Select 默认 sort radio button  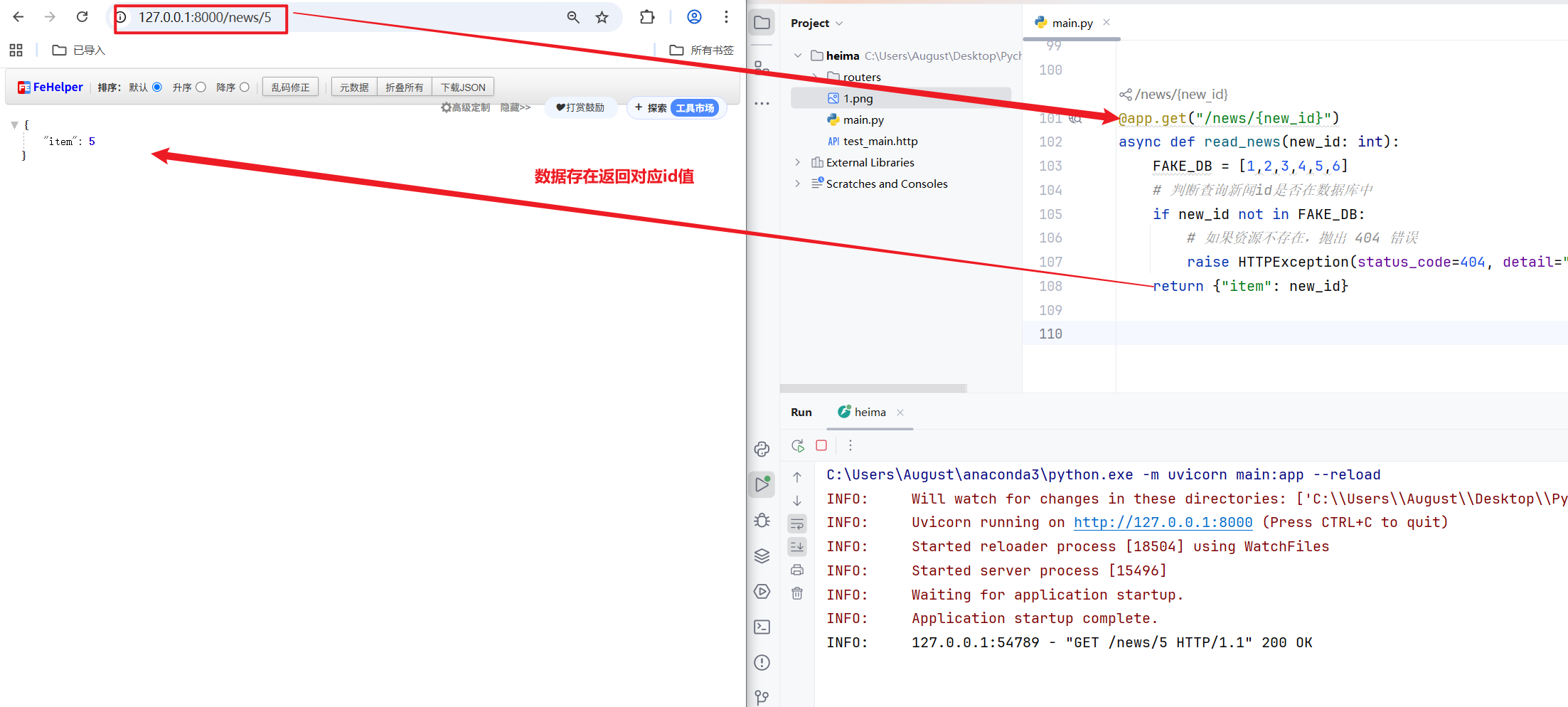pyautogui.click(x=157, y=87)
